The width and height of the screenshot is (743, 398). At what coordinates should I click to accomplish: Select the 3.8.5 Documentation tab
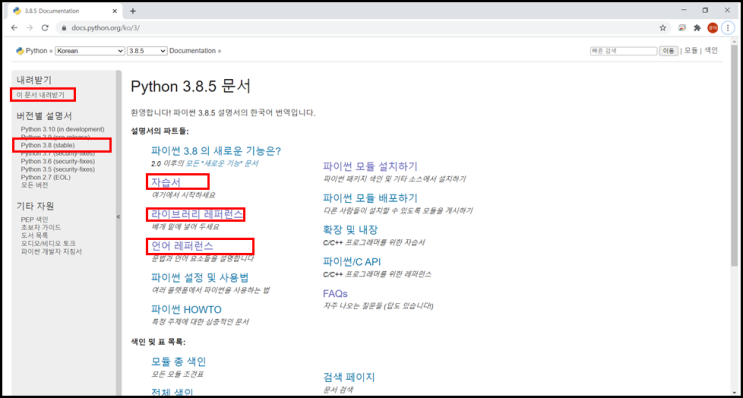point(66,11)
